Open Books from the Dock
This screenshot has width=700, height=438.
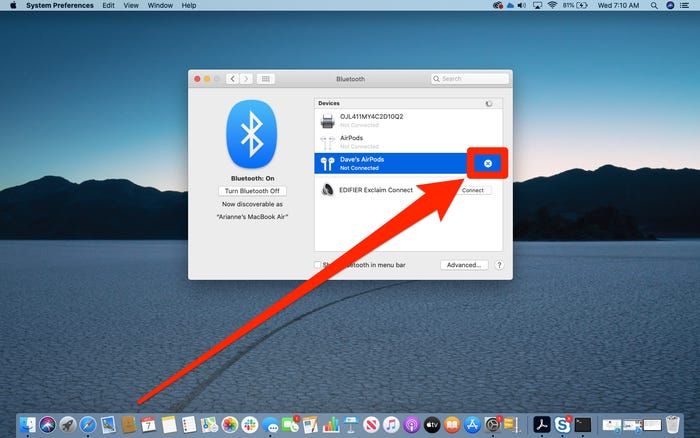click(452, 425)
